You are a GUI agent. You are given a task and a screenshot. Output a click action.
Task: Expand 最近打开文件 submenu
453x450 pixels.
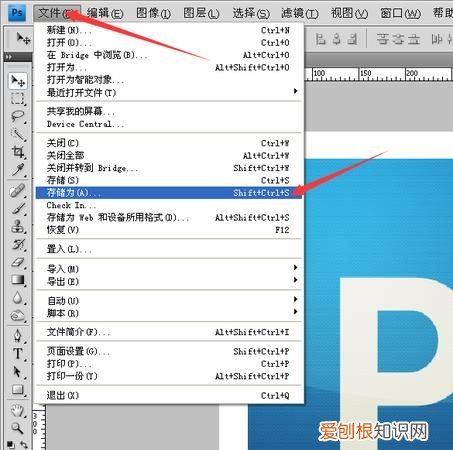pyautogui.click(x=169, y=92)
